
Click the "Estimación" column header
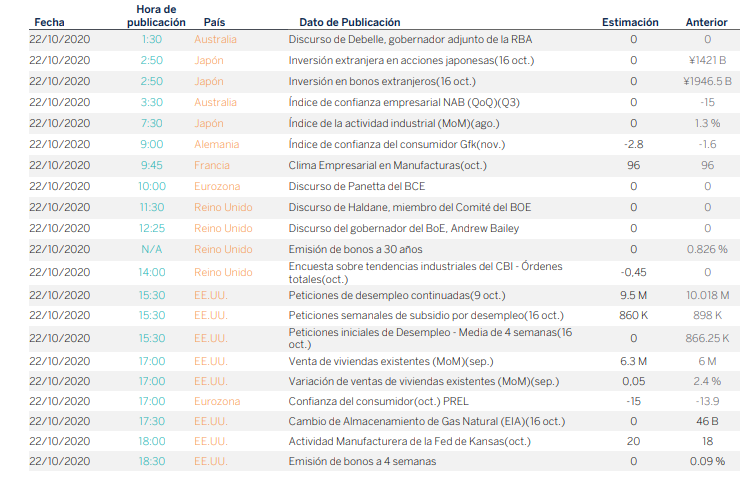coord(630,22)
